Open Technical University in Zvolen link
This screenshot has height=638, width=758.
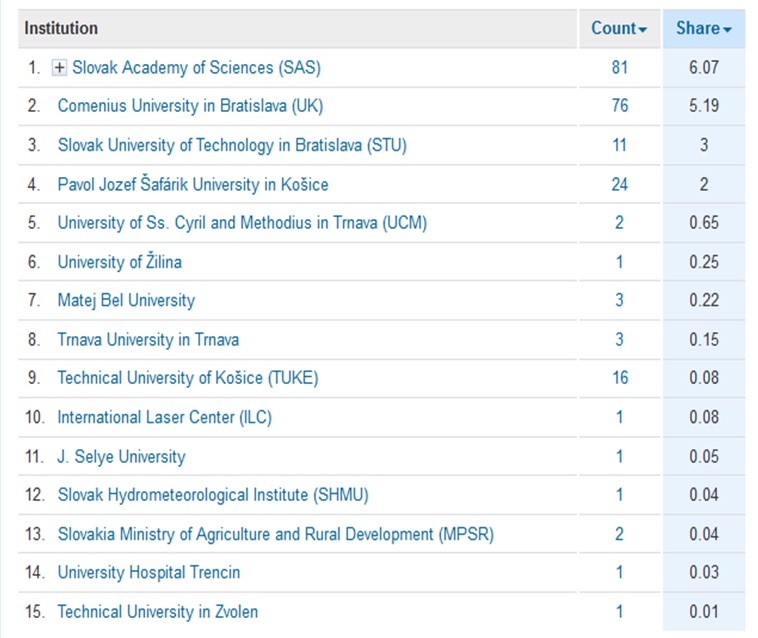[158, 611]
